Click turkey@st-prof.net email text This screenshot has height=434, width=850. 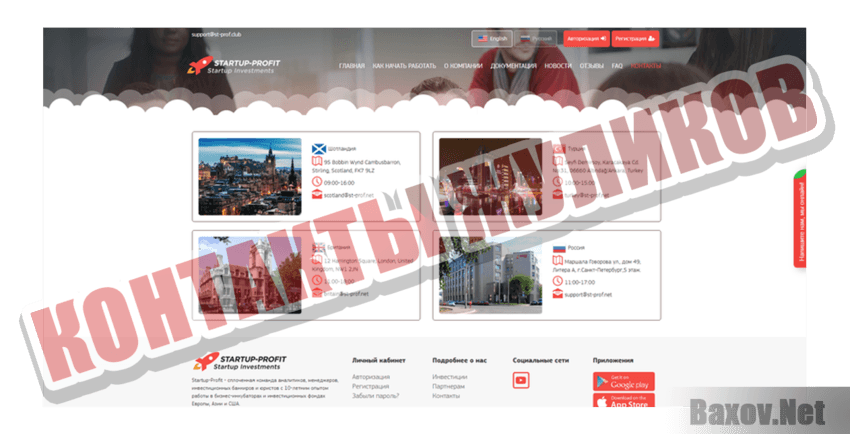[x=587, y=196]
